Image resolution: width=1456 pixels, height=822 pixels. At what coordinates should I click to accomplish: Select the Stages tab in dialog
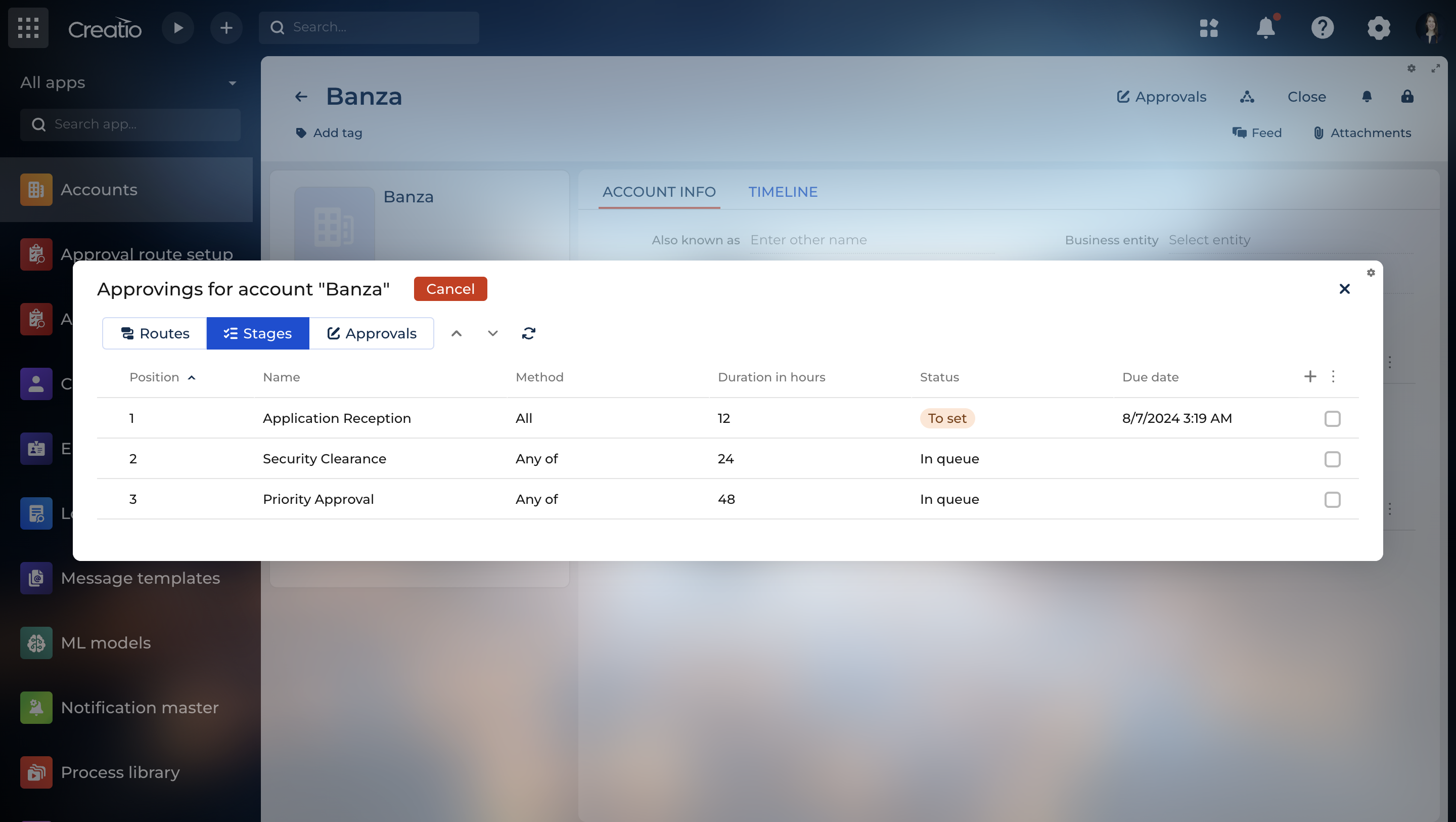258,333
